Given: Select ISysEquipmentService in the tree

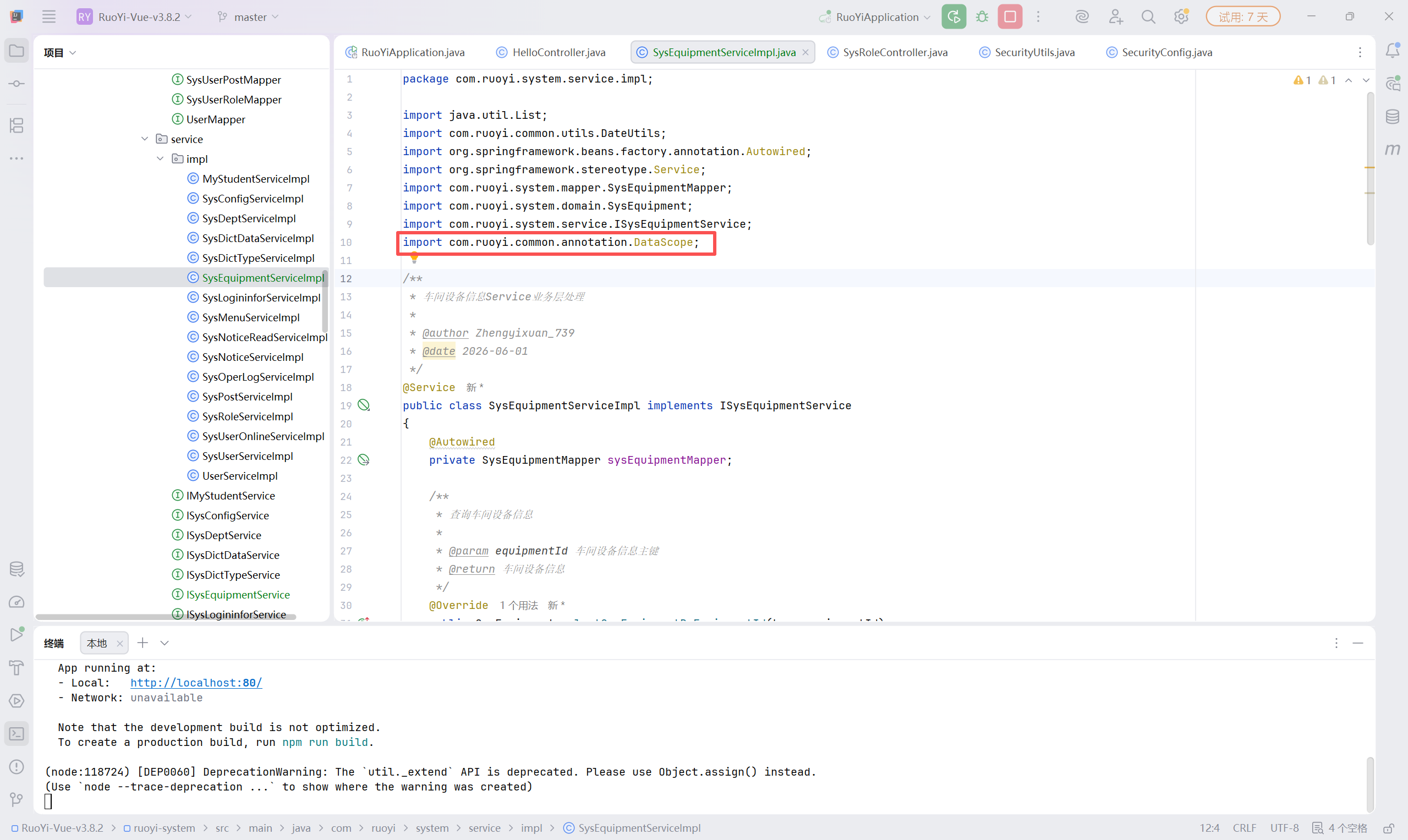Looking at the screenshot, I should point(238,594).
